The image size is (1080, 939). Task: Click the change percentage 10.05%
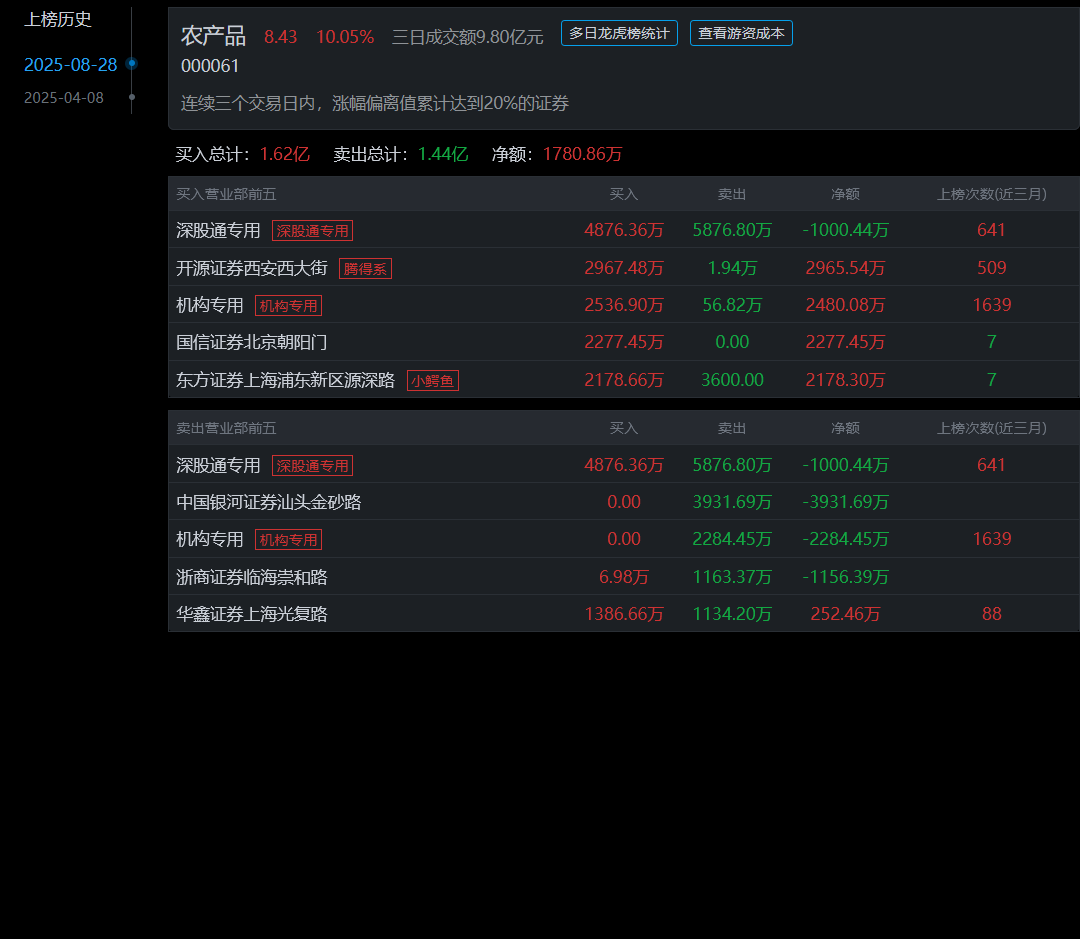pyautogui.click(x=345, y=37)
